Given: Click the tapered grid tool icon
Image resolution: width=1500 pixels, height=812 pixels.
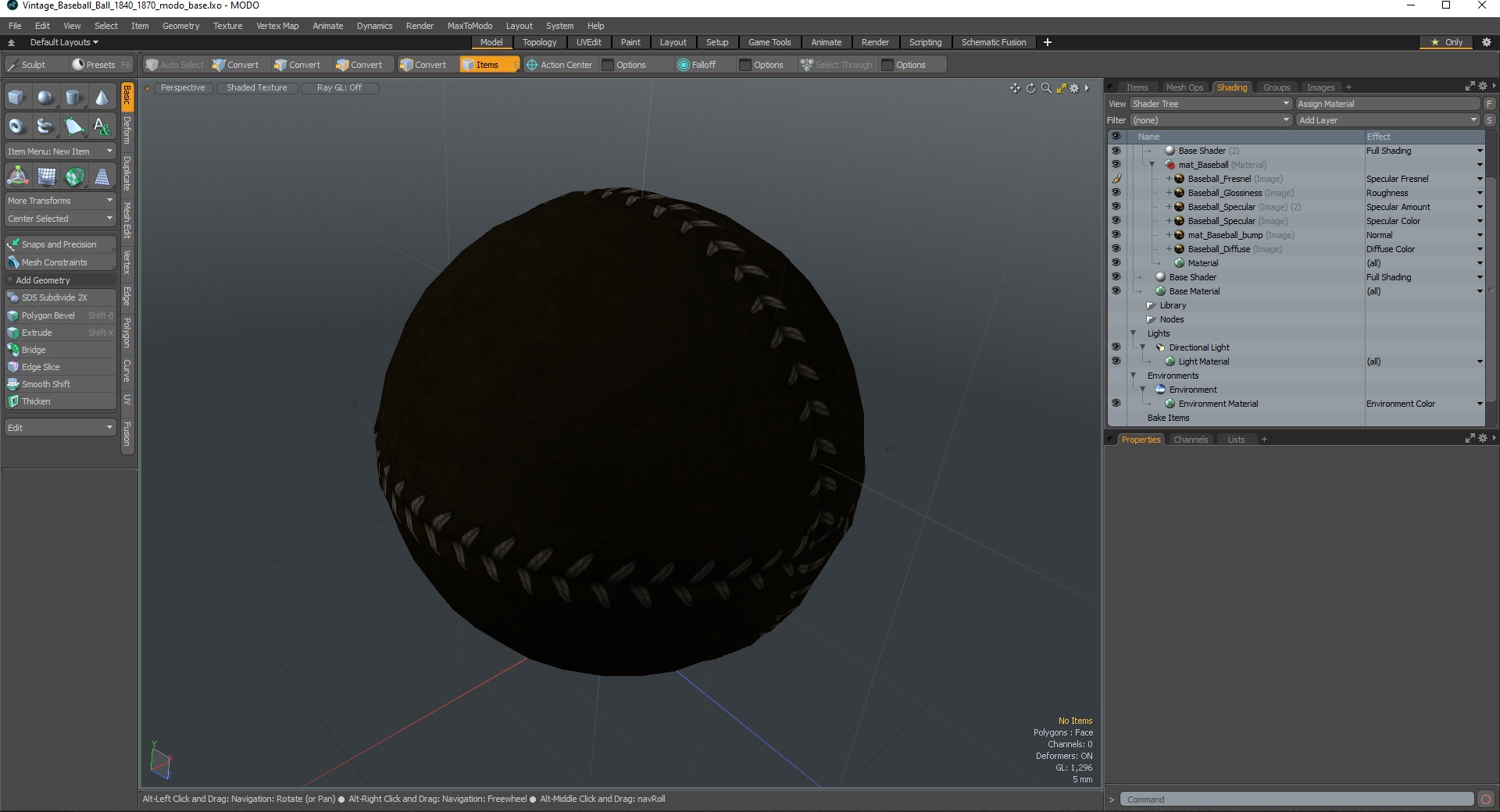Looking at the screenshot, I should pyautogui.click(x=102, y=176).
